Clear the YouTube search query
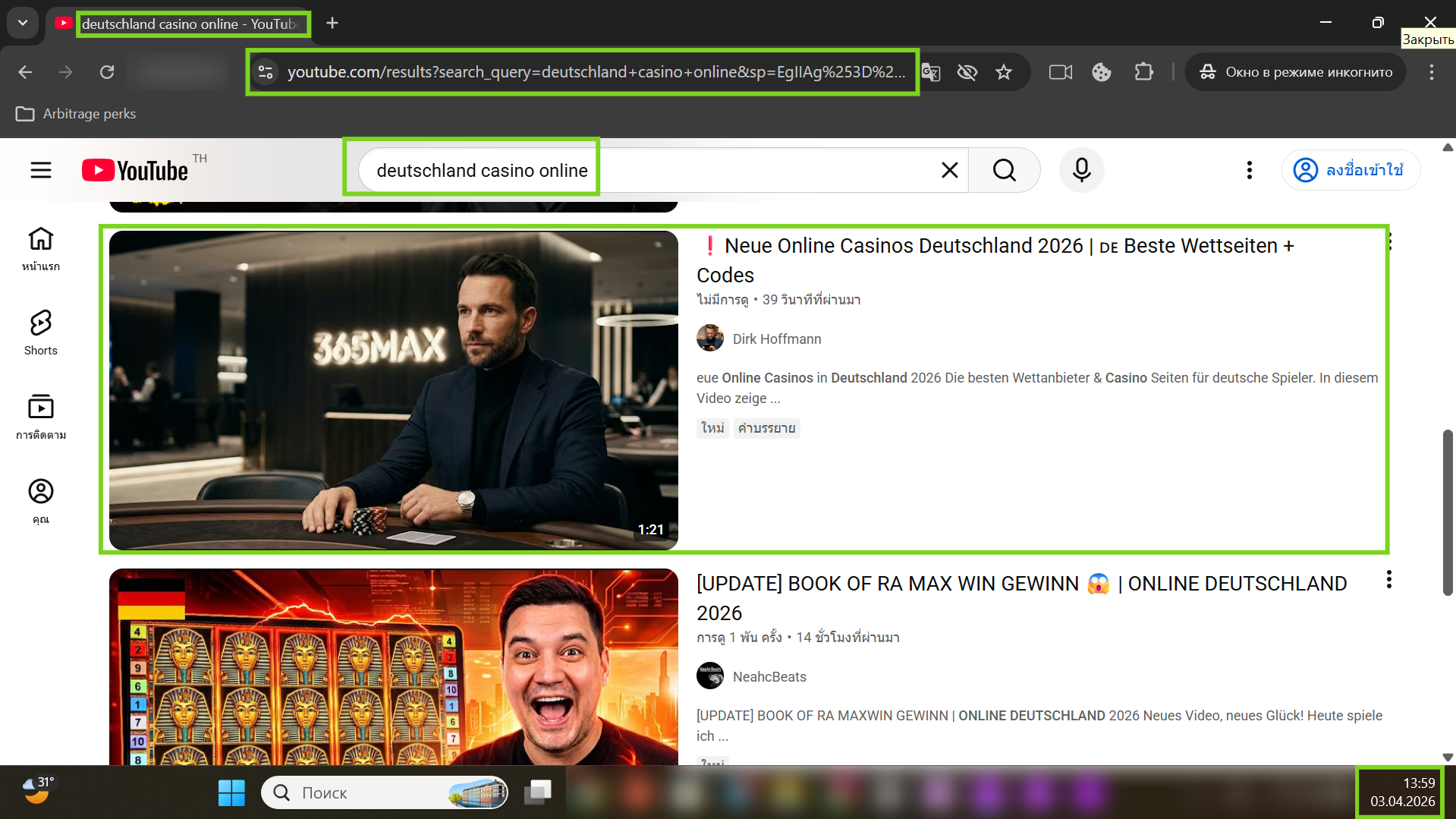Screen dimensions: 1456x819 pyautogui.click(x=950, y=170)
